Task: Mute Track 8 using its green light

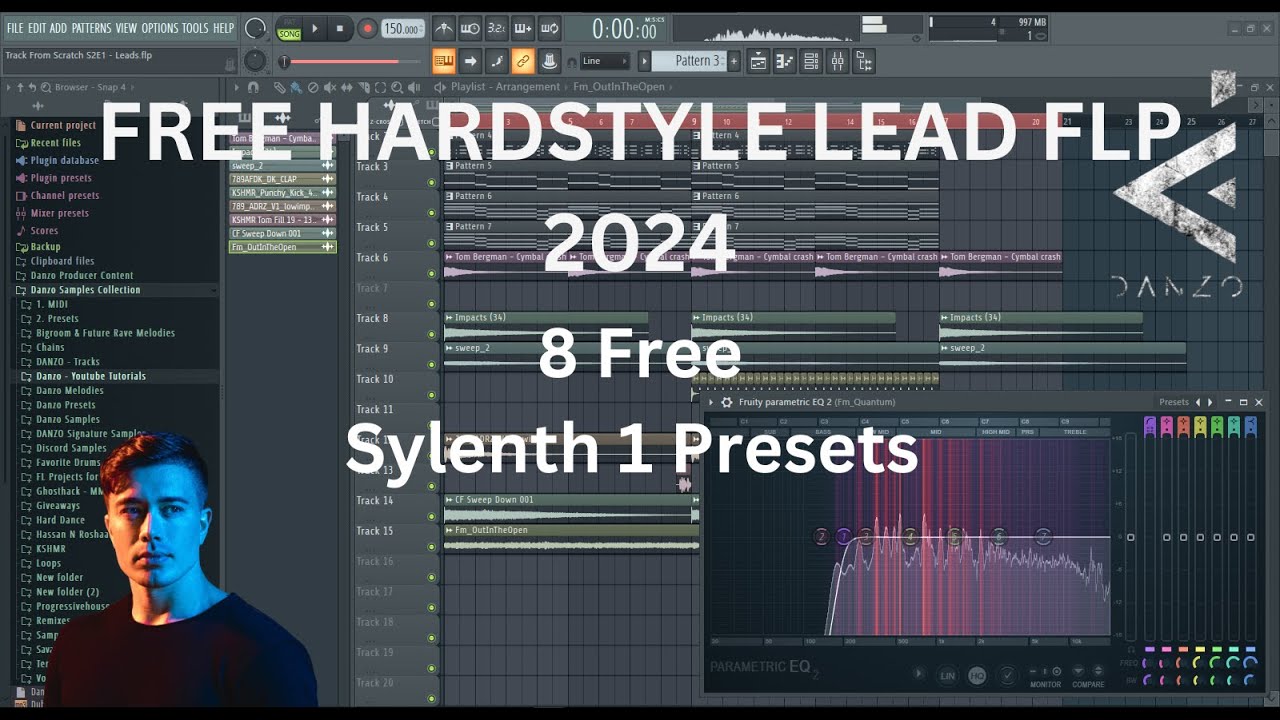Action: click(x=432, y=334)
